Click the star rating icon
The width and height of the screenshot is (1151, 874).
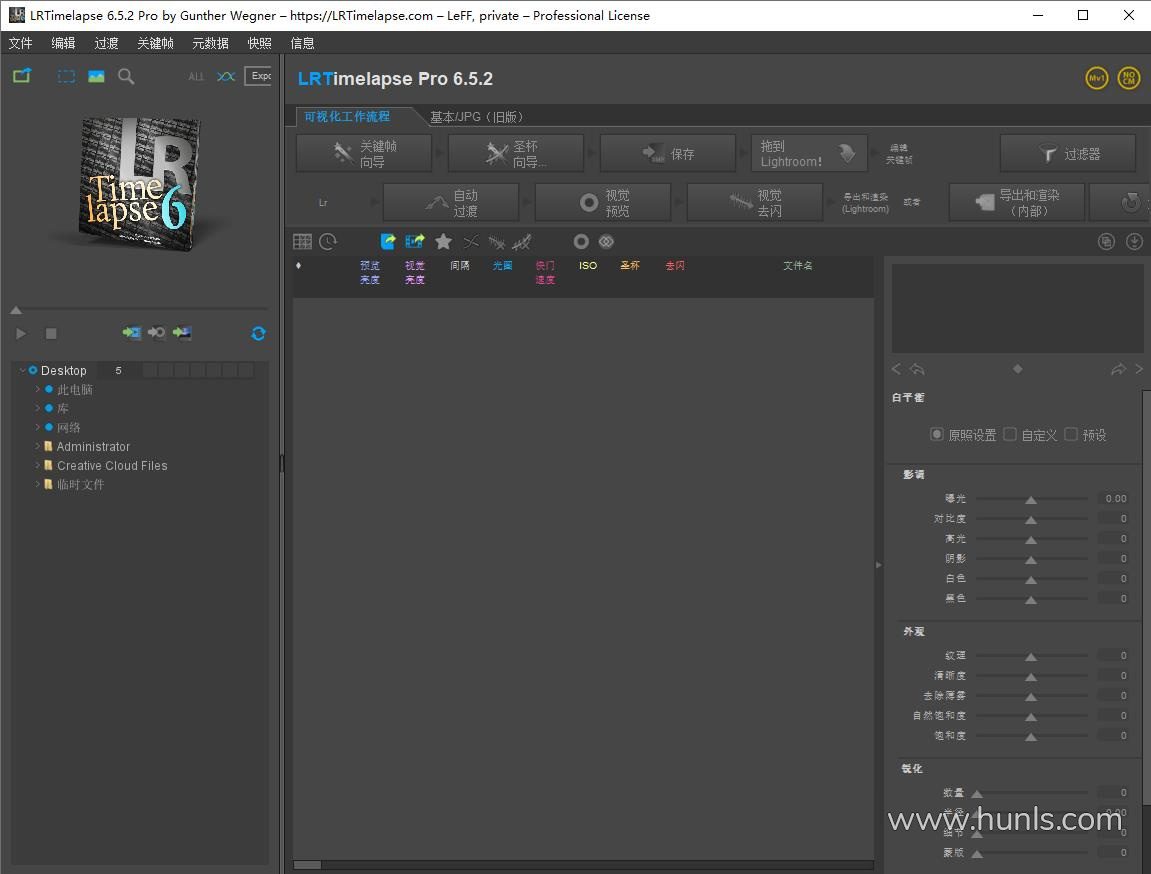[443, 241]
